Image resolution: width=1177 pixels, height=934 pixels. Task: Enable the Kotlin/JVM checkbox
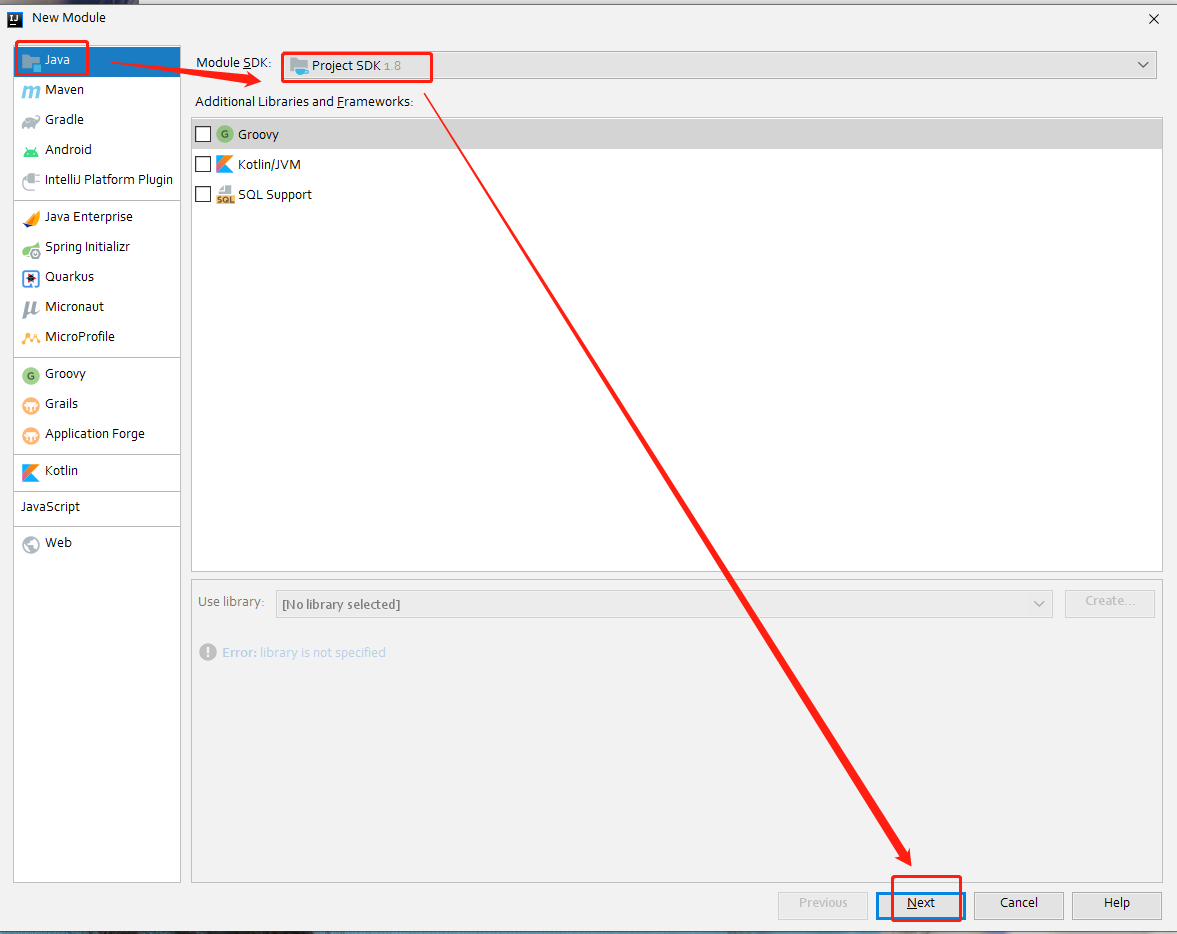click(203, 164)
